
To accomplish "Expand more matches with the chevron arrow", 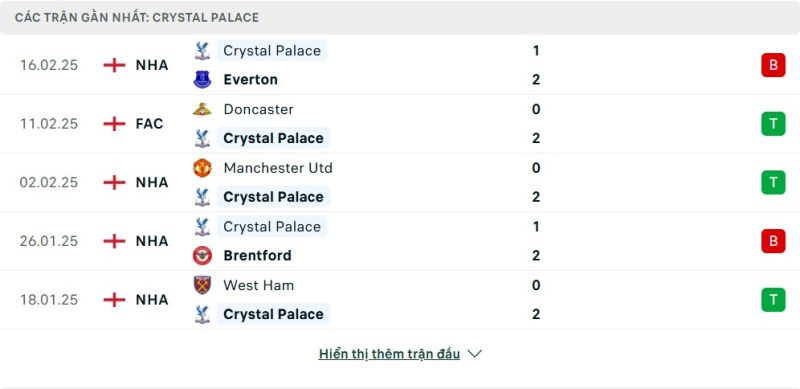I will (474, 354).
